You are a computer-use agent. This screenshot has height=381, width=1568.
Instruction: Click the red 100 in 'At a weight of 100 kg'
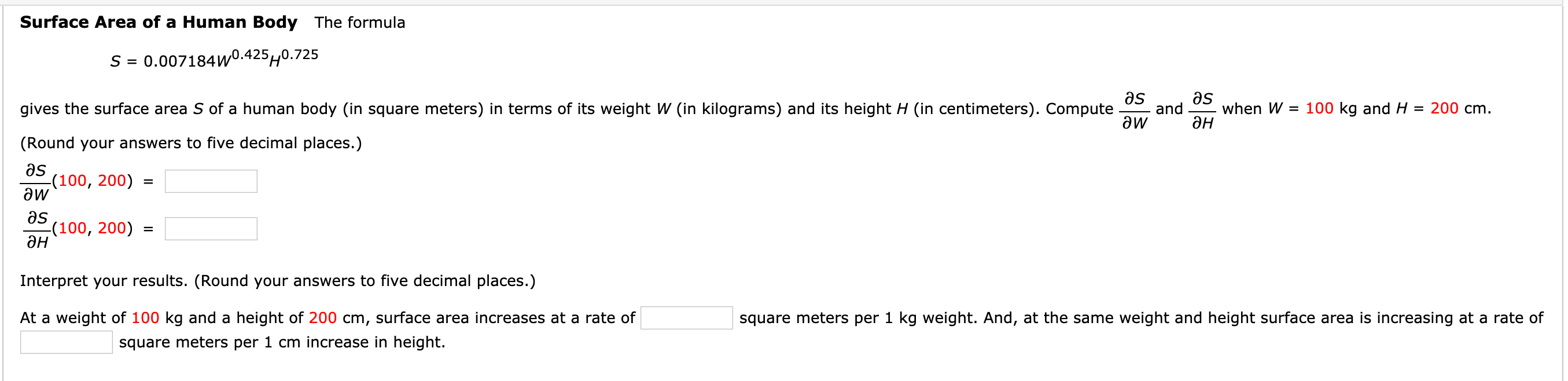[x=145, y=318]
